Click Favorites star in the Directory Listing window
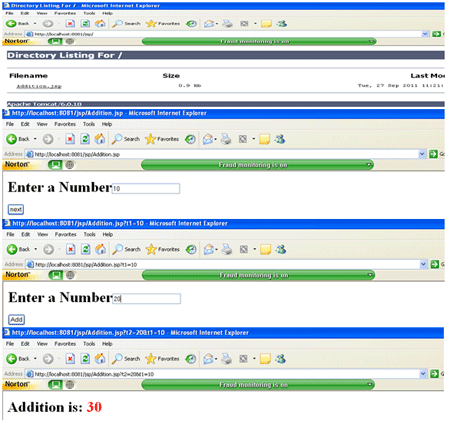Screen dimensions: 450x431 pyautogui.click(x=151, y=24)
